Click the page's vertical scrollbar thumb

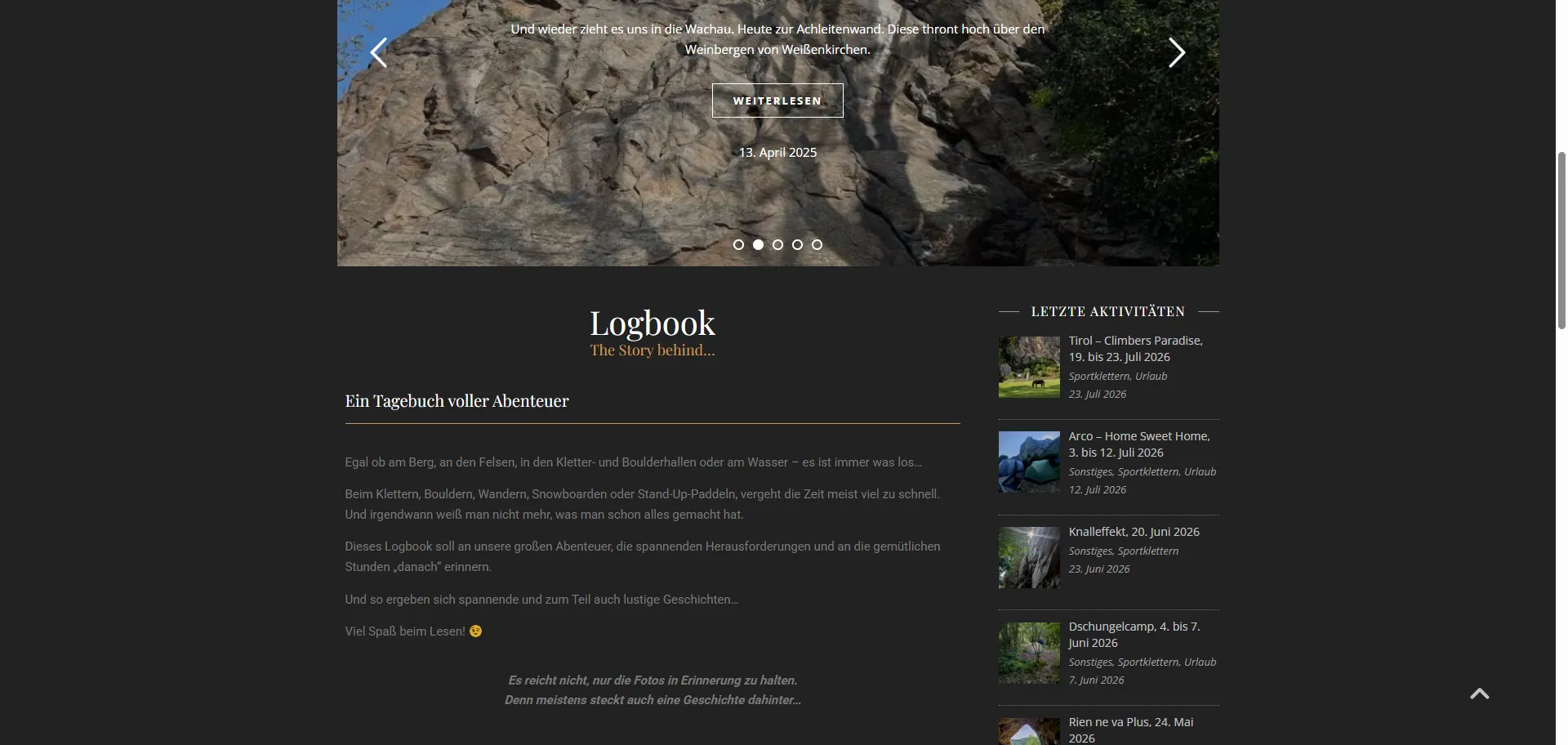[1561, 240]
